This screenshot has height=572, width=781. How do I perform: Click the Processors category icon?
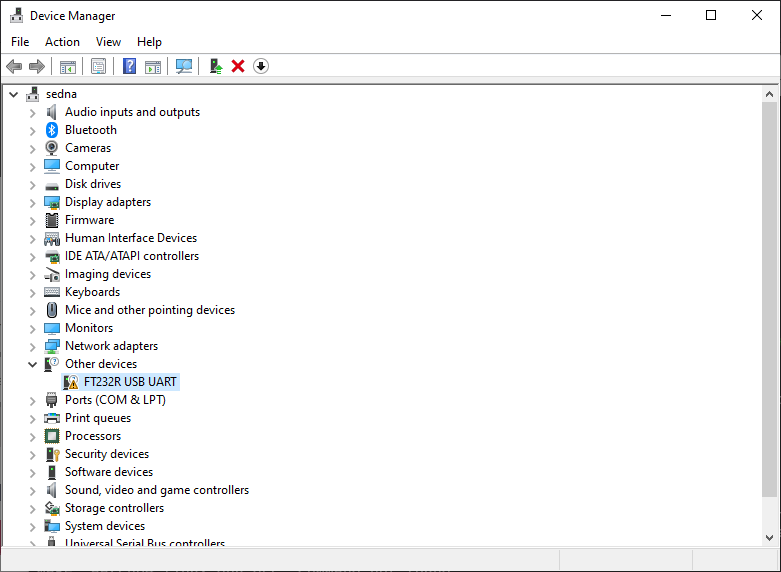click(52, 436)
